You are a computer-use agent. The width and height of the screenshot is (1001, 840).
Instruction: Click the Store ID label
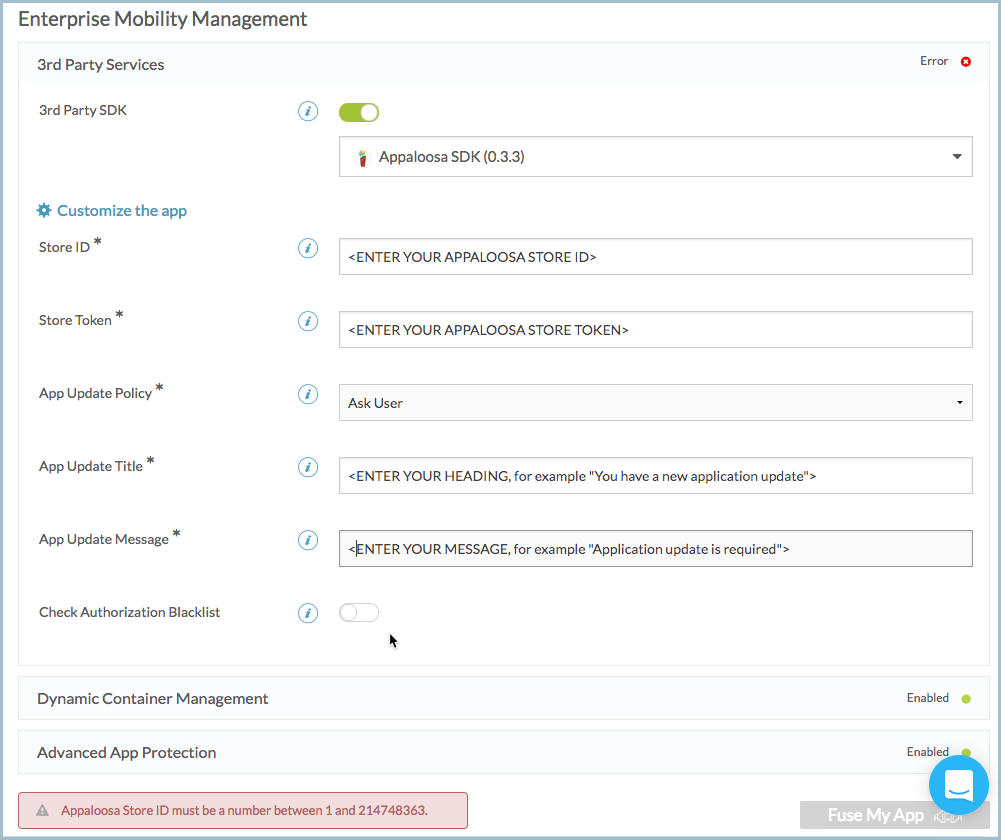64,247
